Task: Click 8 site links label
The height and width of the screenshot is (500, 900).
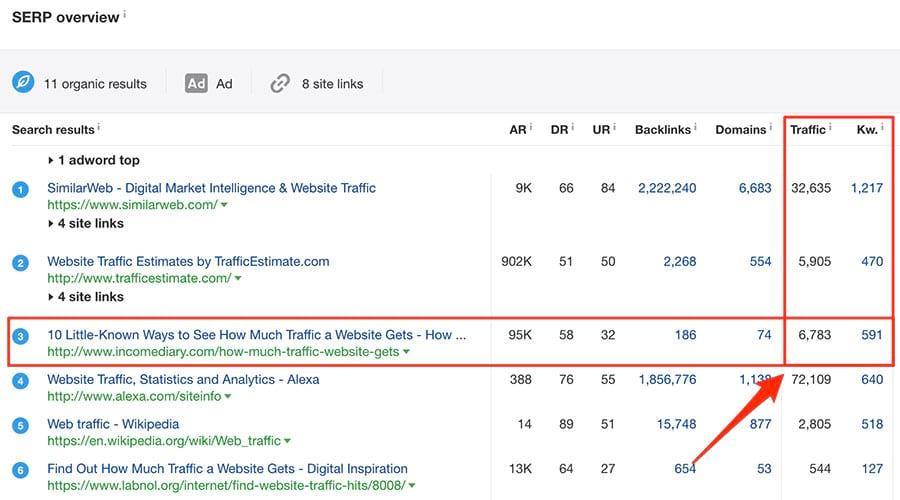Action: tap(332, 84)
